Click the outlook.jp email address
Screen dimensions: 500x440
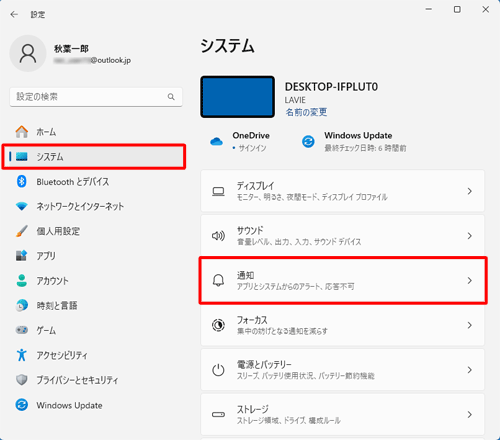click(92, 60)
